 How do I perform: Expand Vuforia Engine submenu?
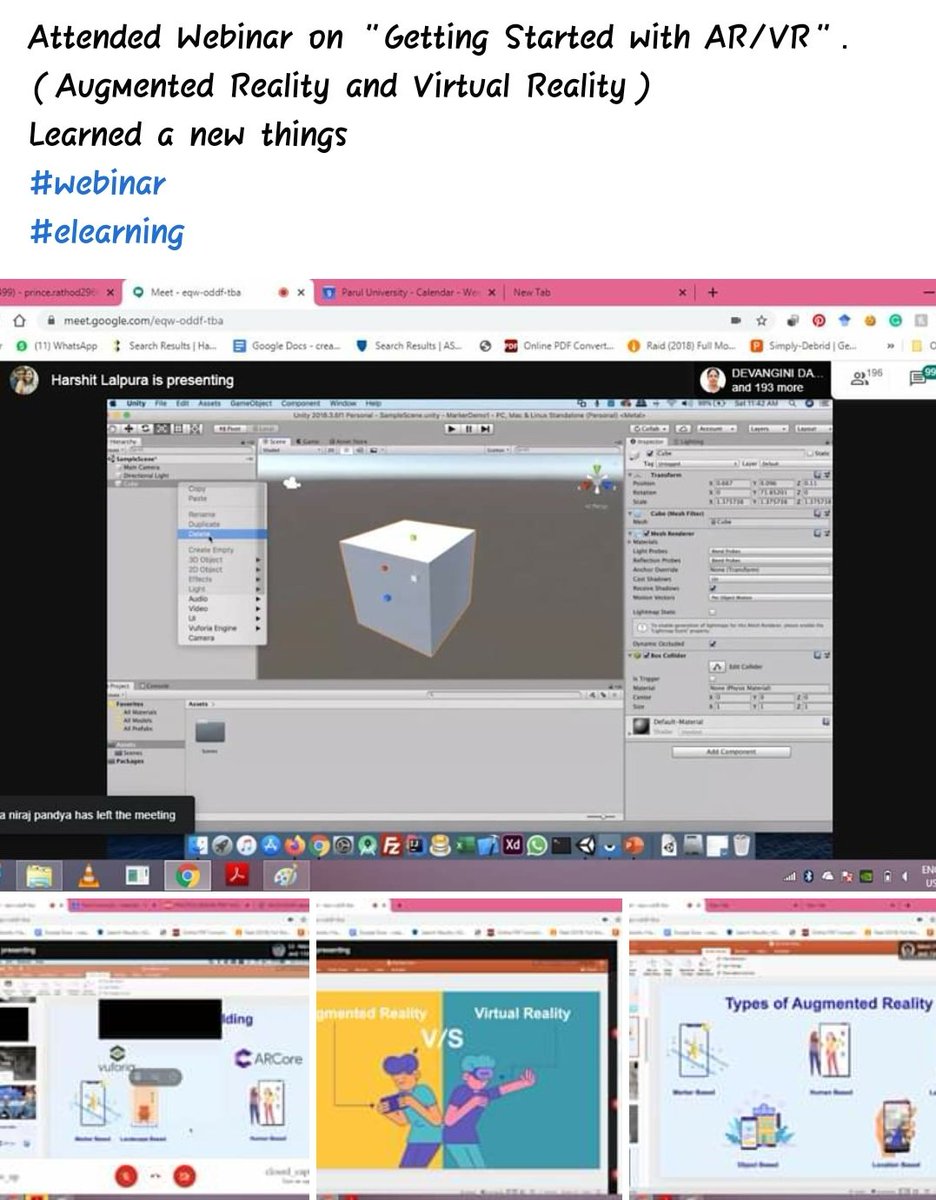coord(222,628)
